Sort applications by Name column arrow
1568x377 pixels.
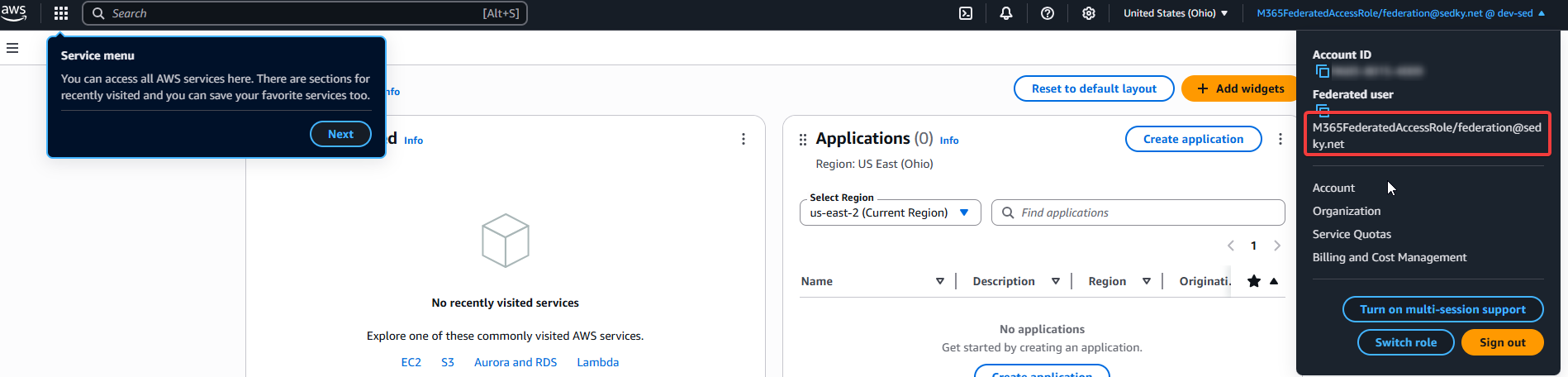[939, 281]
